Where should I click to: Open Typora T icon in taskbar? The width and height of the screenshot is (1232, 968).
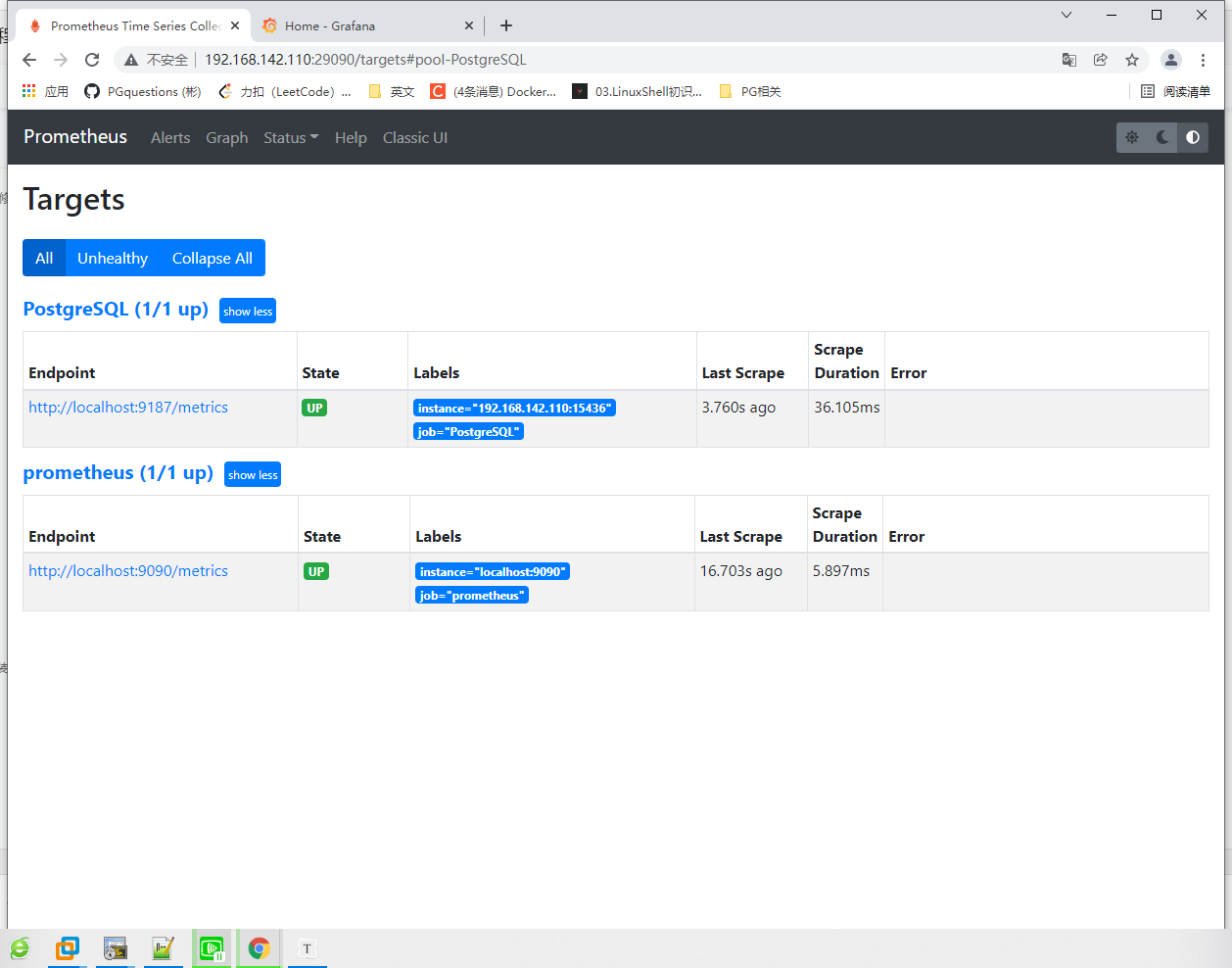(307, 948)
